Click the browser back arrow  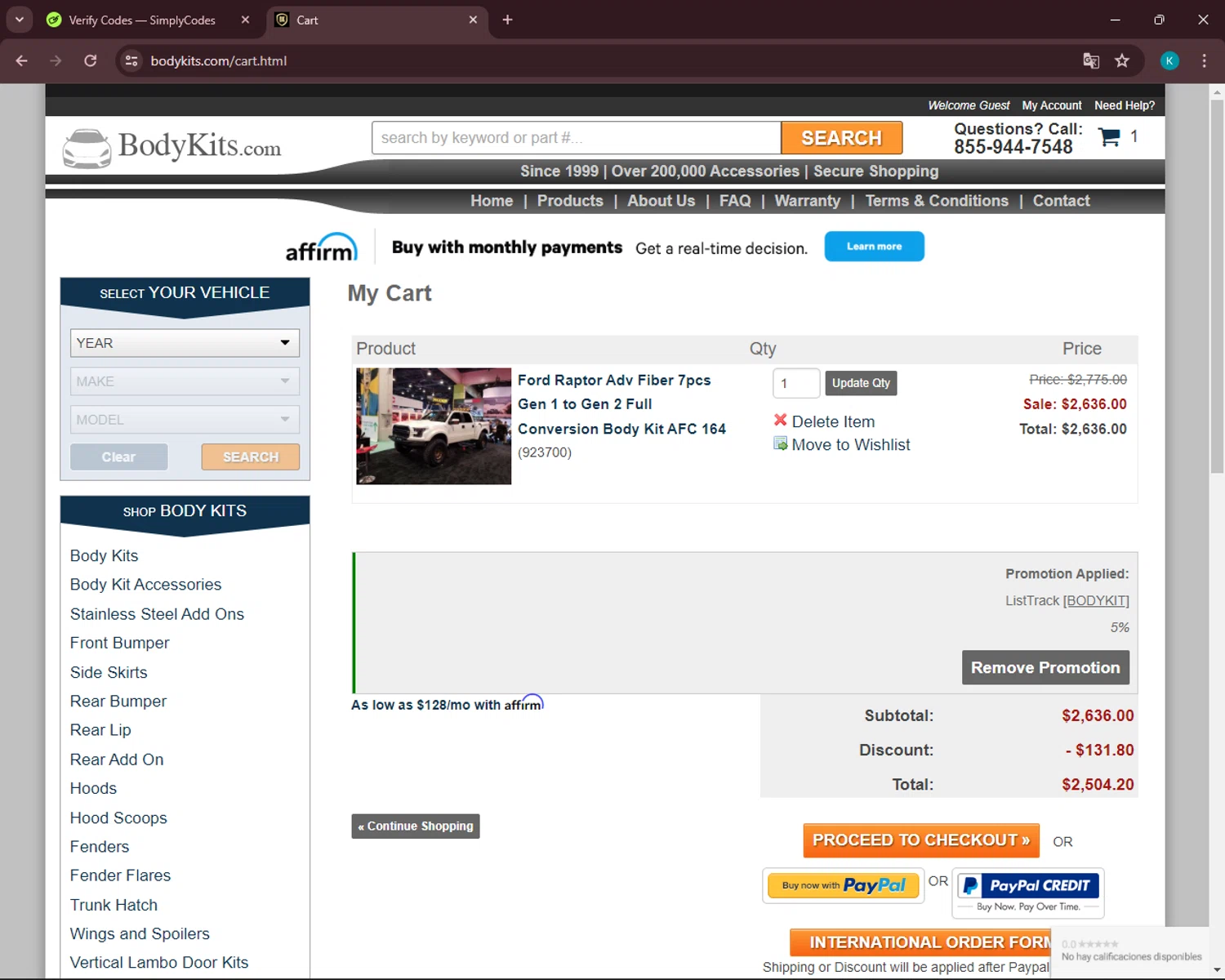22,60
